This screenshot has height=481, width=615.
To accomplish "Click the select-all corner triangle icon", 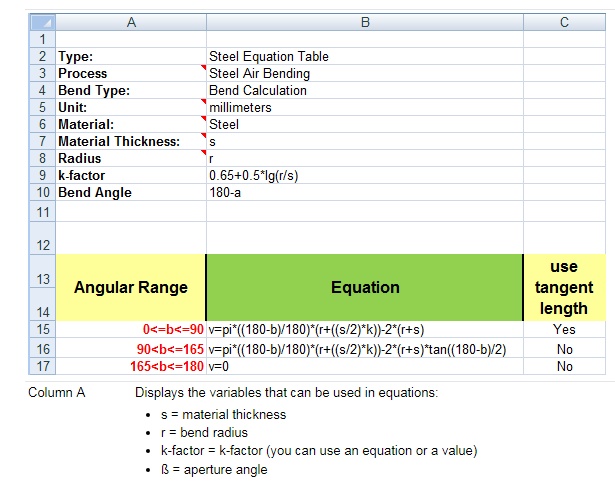I will [42, 22].
